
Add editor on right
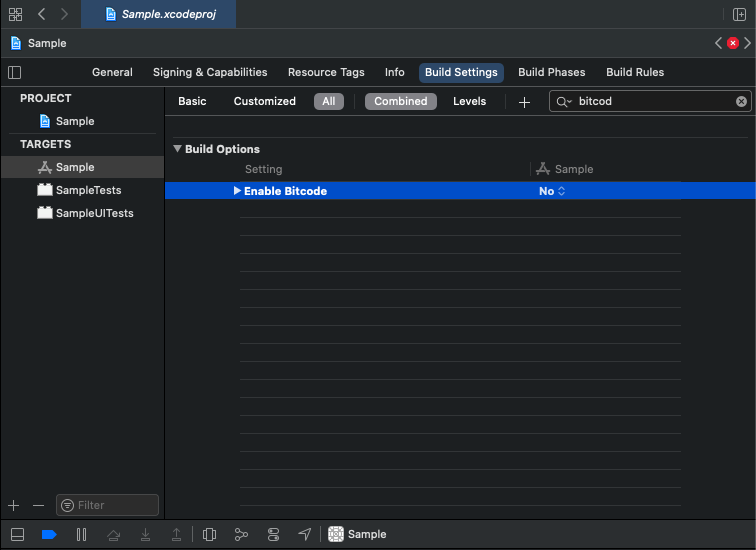739,14
